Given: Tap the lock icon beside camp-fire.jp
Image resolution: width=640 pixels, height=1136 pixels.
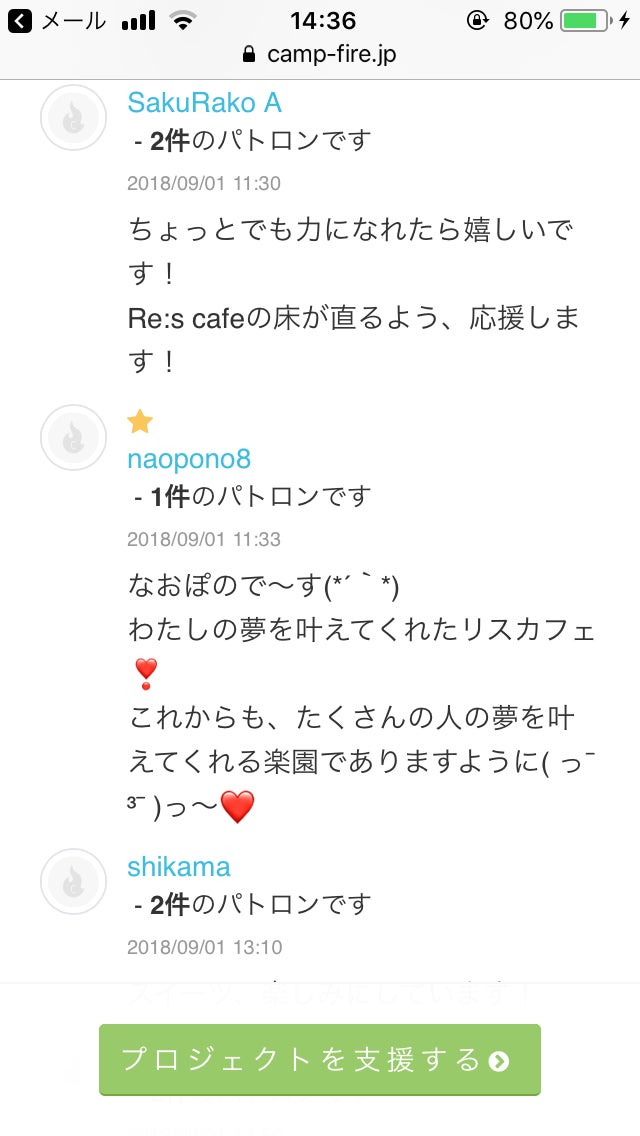Looking at the screenshot, I should [x=250, y=54].
